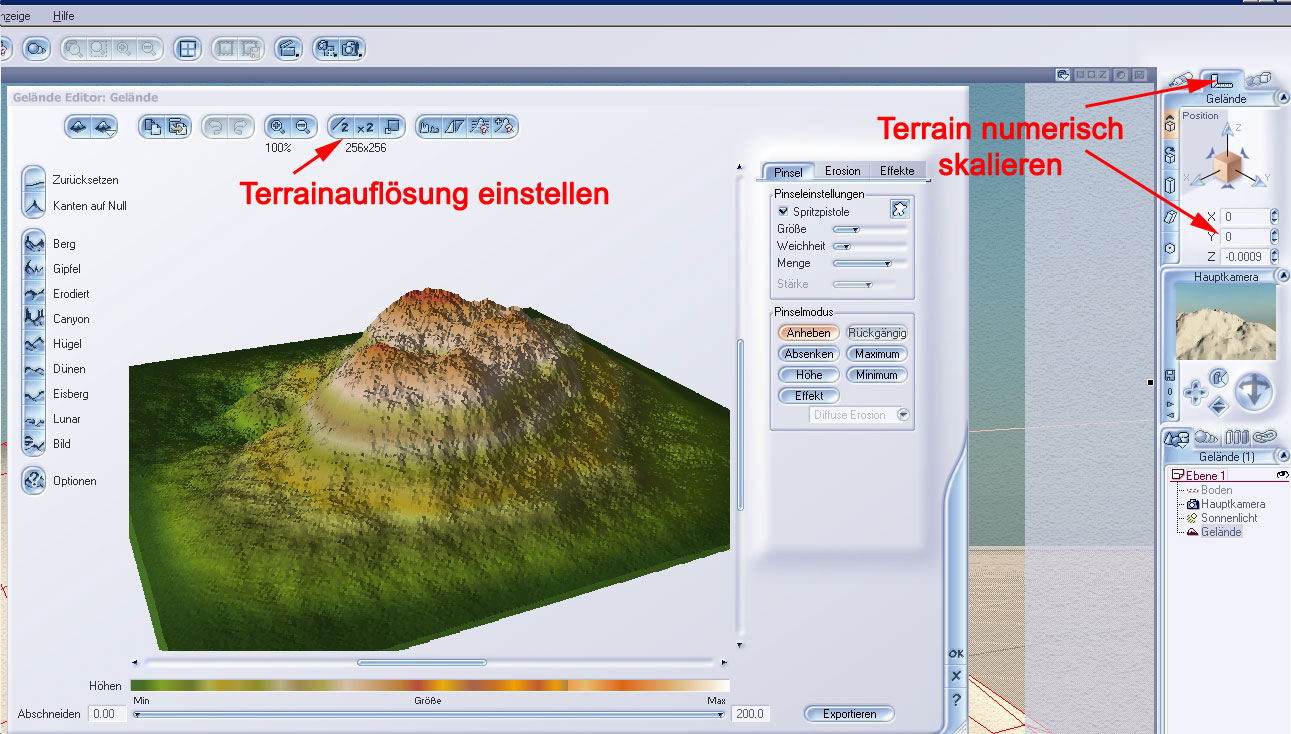The image size is (1291, 734).
Task: Toggle the Spritzpistole checkbox
Action: point(783,212)
